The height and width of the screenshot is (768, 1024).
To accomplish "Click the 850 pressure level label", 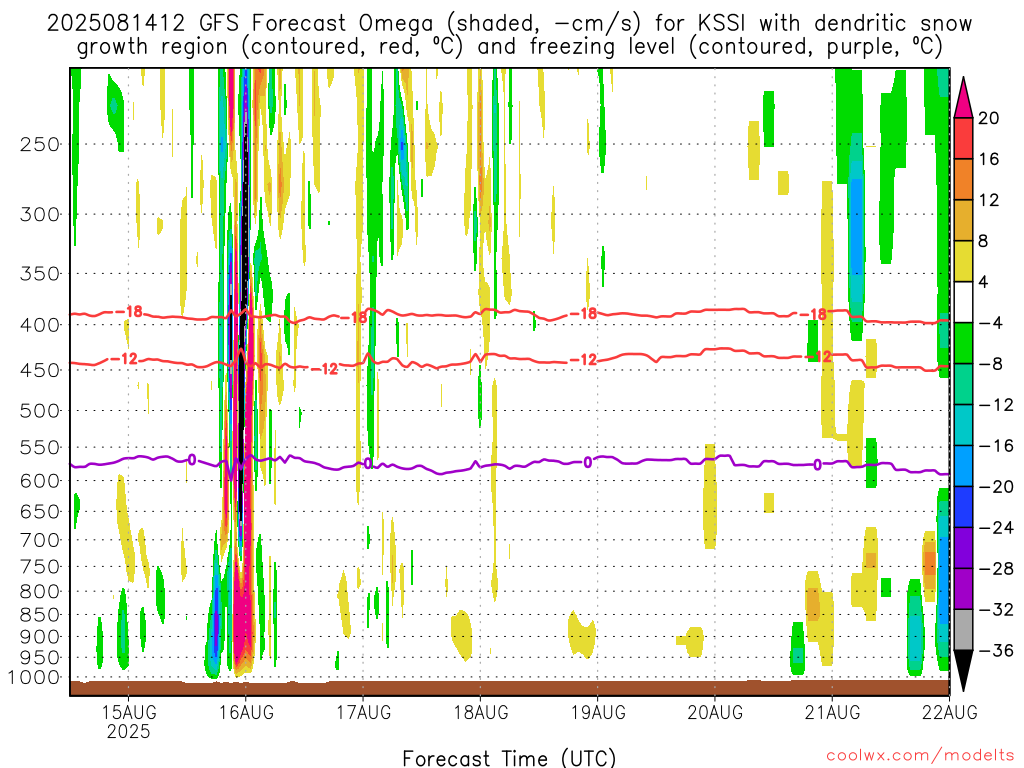I will pyautogui.click(x=40, y=615).
